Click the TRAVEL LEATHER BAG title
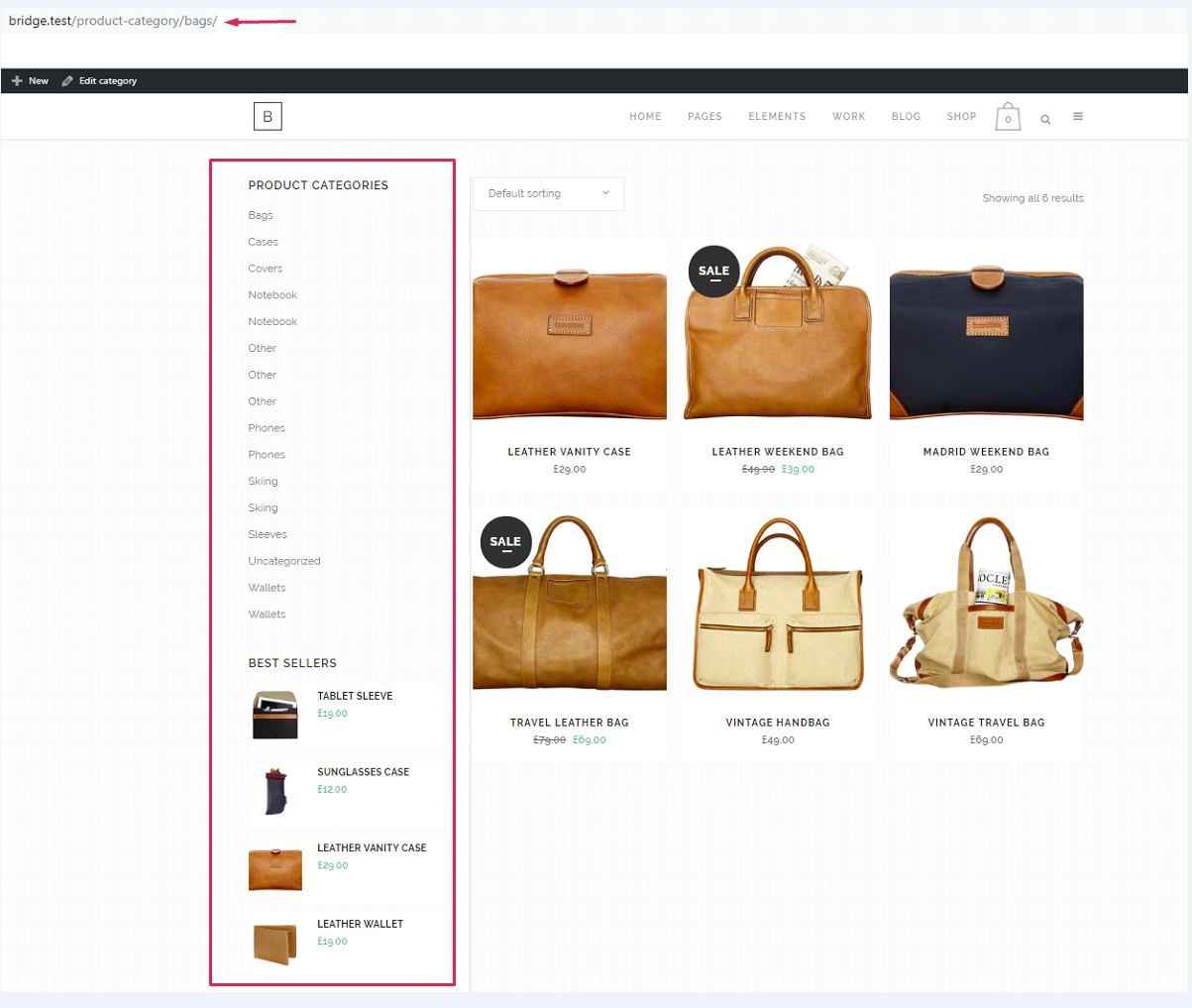 click(x=570, y=723)
